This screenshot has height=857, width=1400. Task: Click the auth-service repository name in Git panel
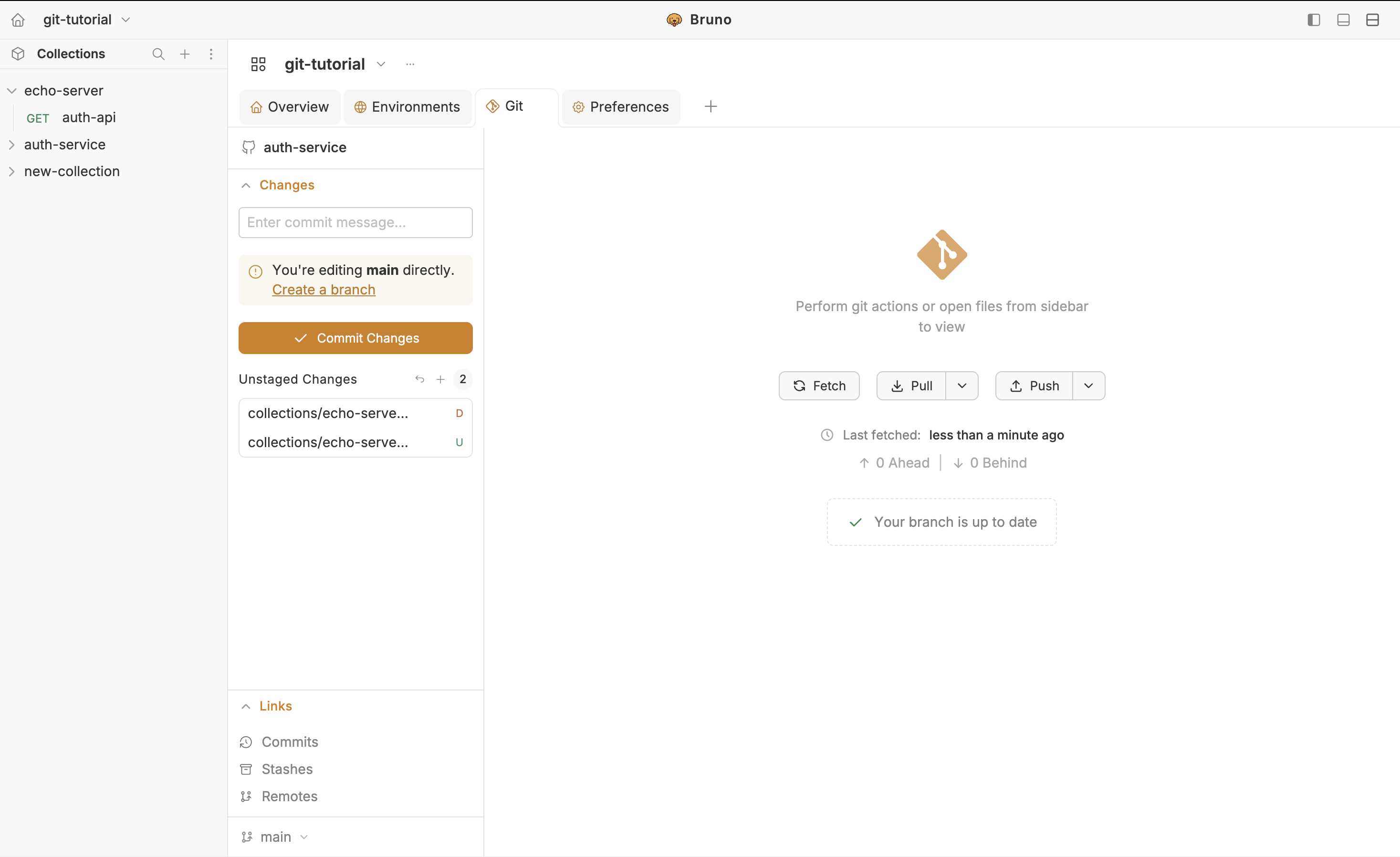[305, 148]
